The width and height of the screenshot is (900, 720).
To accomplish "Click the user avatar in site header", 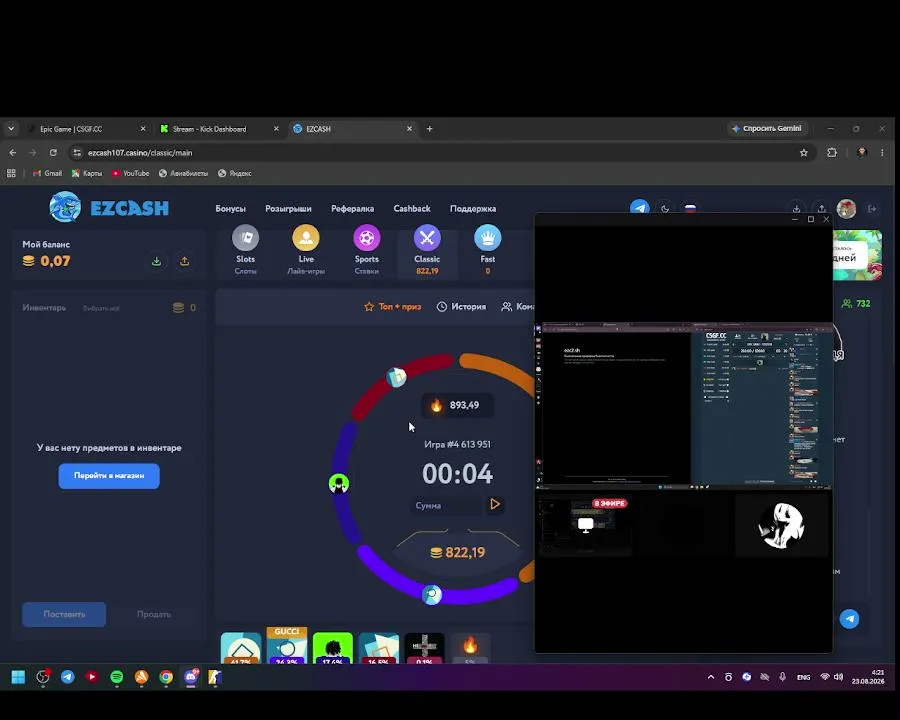I will [x=846, y=208].
